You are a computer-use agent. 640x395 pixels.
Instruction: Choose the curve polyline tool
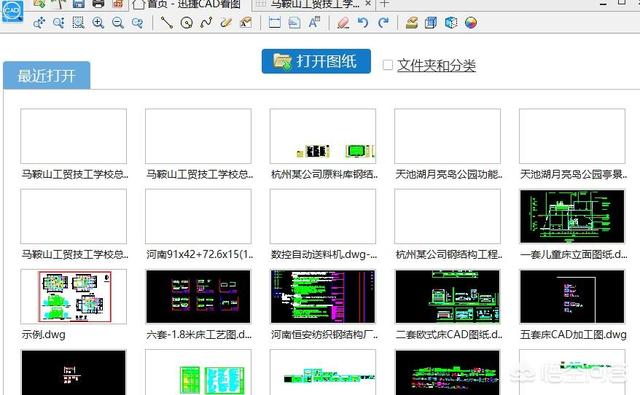click(206, 22)
